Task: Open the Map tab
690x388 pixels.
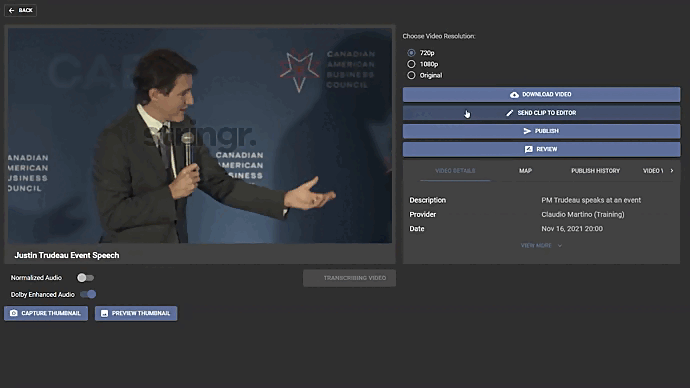Action: 525,171
